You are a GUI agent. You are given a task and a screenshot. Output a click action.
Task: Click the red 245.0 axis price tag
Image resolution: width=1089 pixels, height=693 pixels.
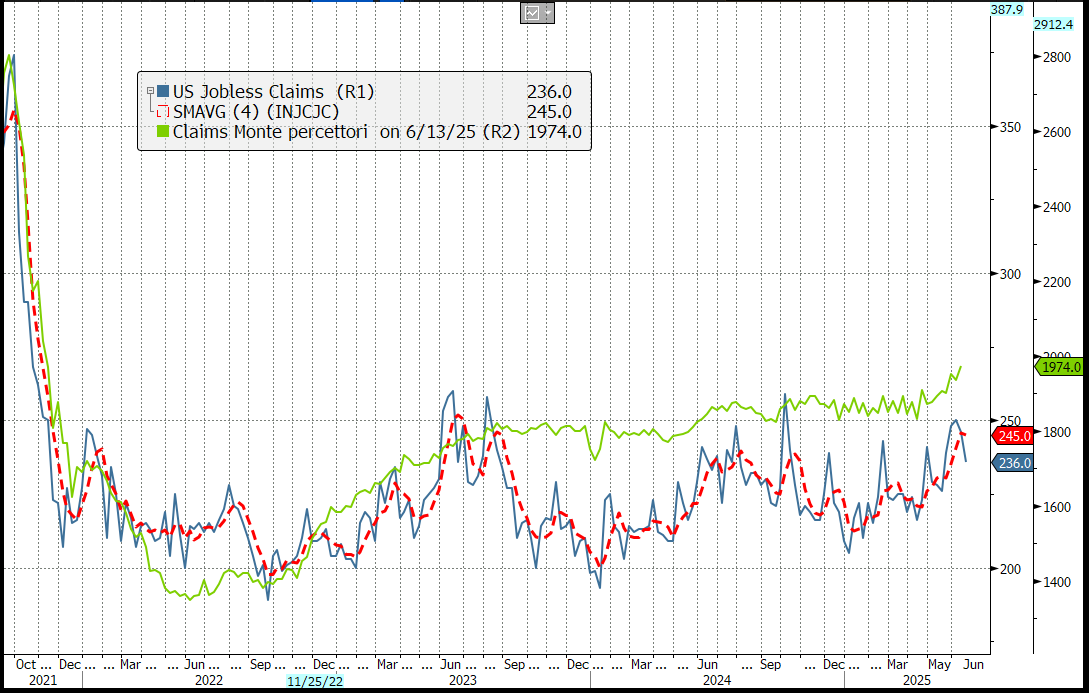point(1013,436)
